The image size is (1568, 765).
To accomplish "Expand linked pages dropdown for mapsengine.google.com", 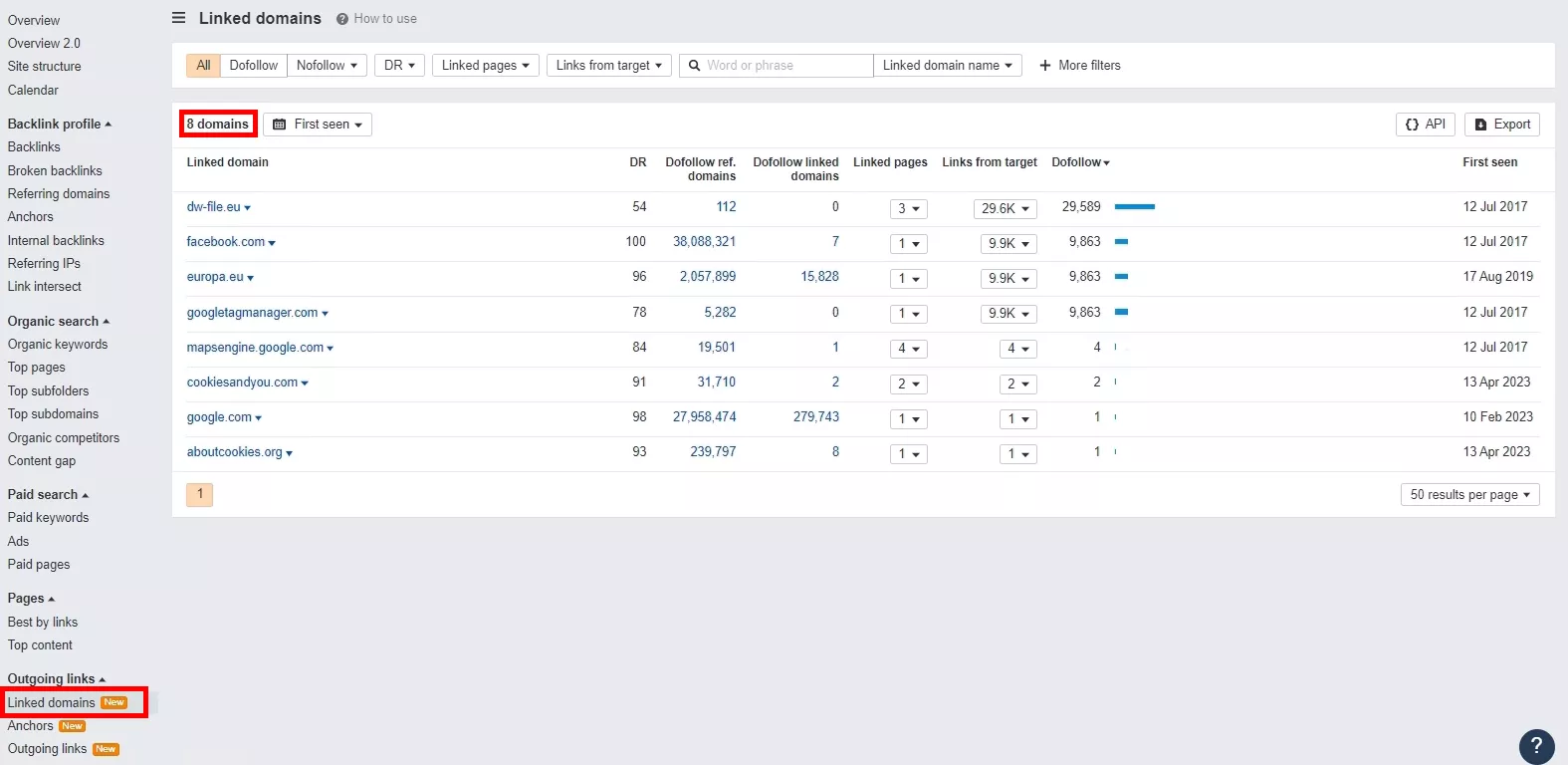I will pos(909,349).
